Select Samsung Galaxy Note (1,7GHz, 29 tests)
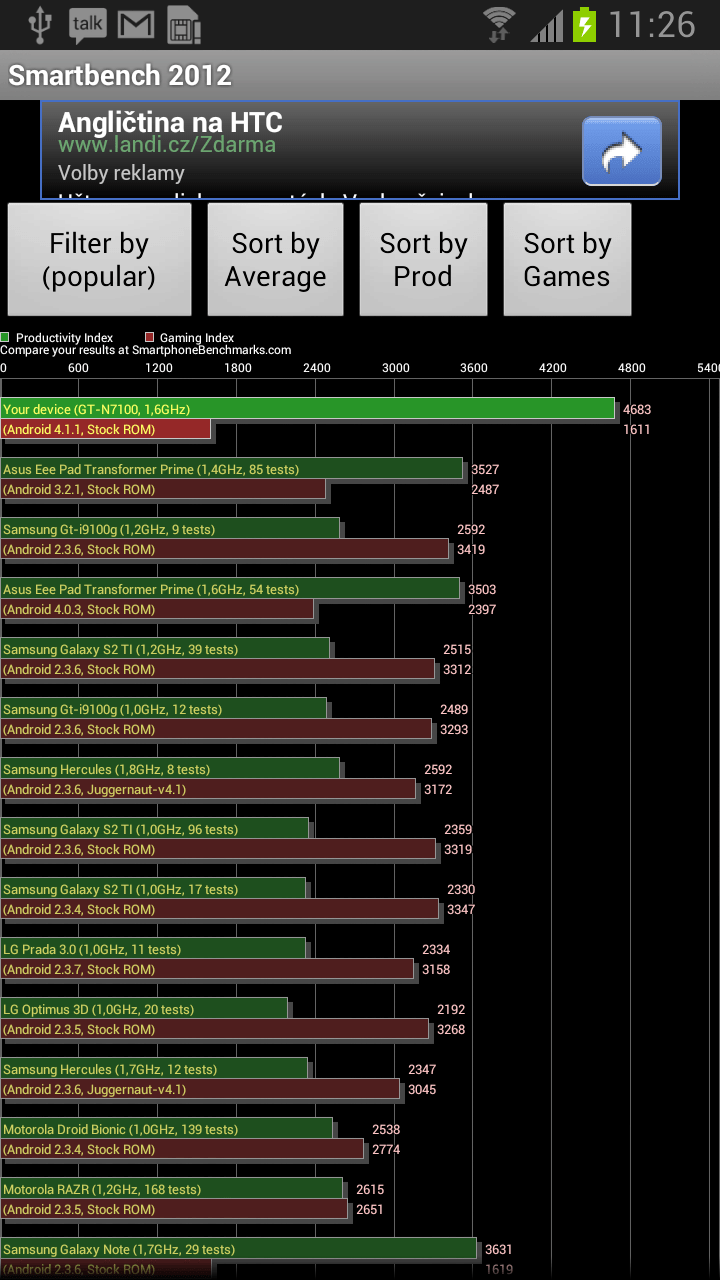The image size is (720, 1280). point(239,1249)
